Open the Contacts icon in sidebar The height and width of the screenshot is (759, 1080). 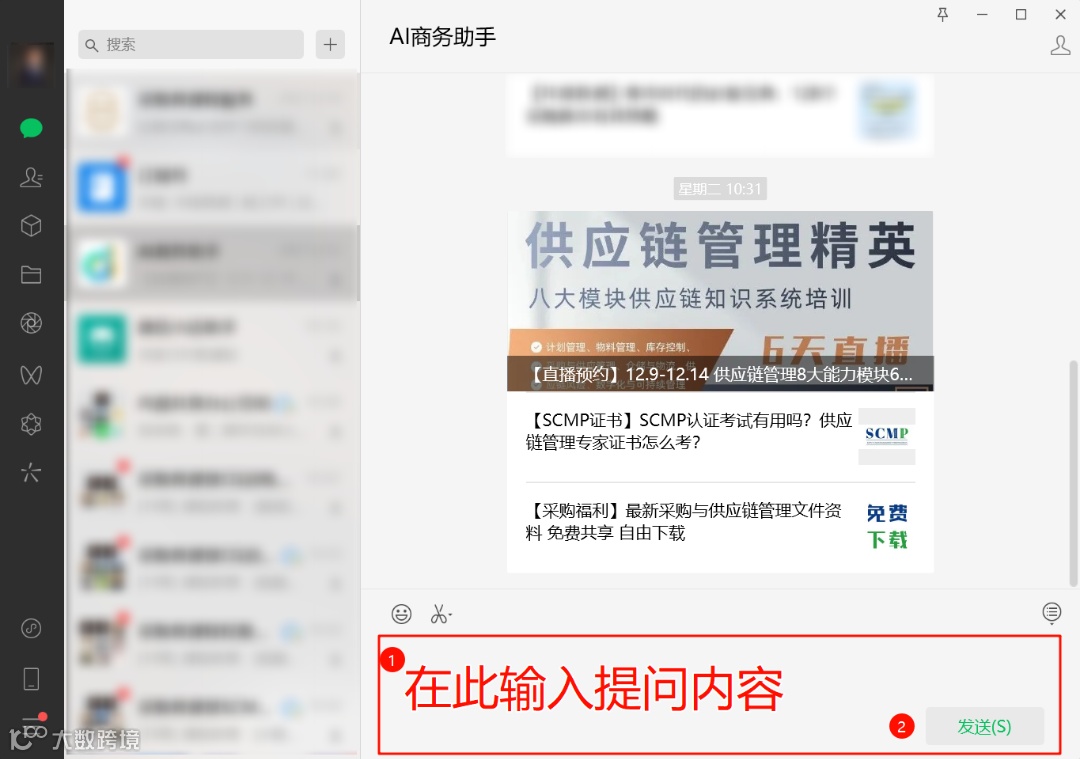31,177
